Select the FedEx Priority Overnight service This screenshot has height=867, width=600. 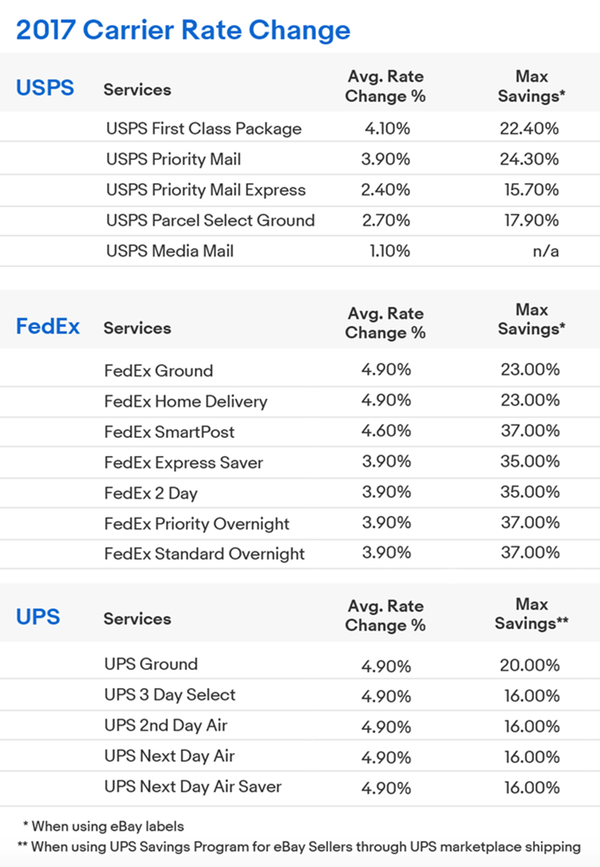(x=197, y=524)
